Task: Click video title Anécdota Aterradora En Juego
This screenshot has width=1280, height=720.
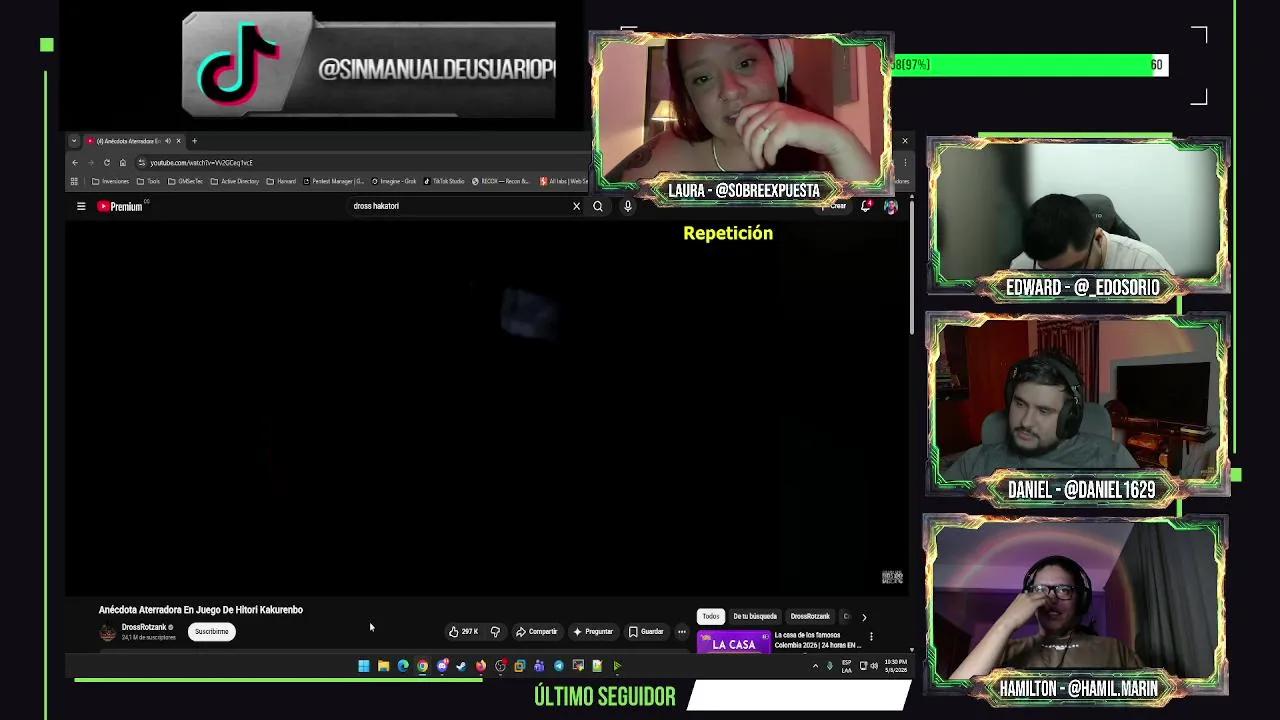Action: [201, 610]
